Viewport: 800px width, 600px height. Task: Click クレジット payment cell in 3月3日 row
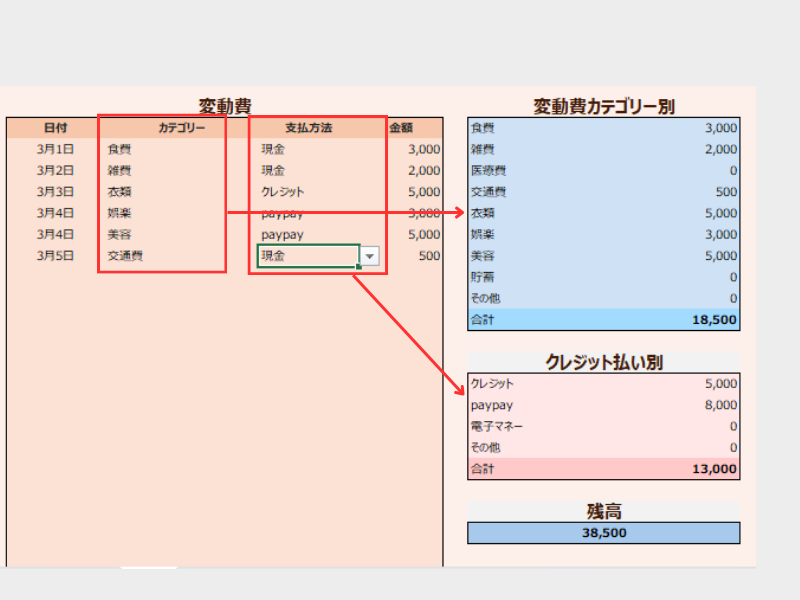click(x=283, y=192)
